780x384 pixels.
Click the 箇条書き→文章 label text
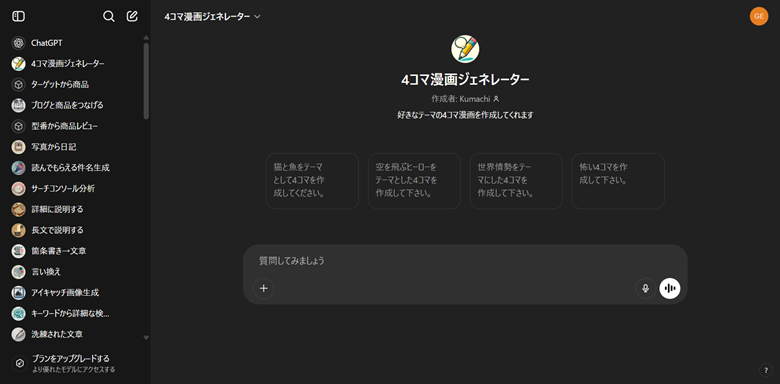pyautogui.click(x=59, y=251)
